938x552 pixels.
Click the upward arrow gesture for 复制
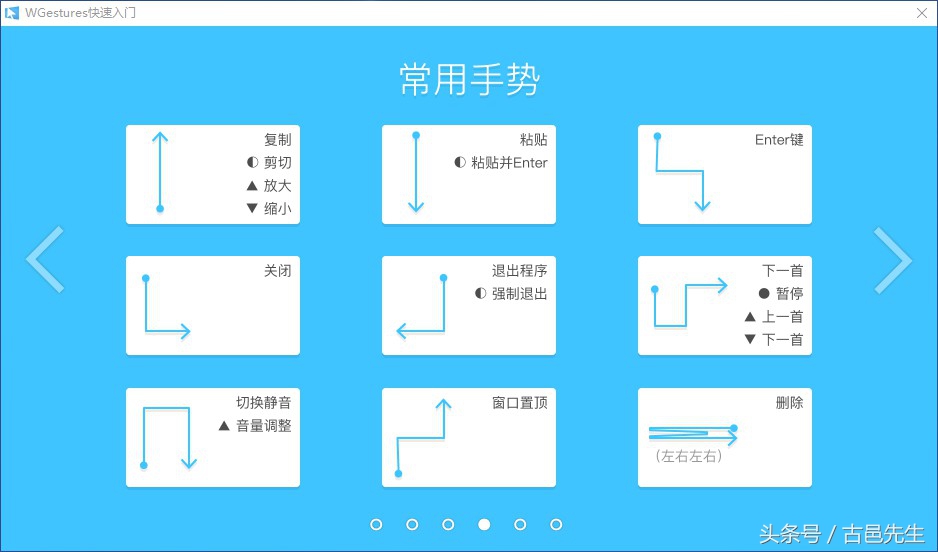pyautogui.click(x=160, y=172)
